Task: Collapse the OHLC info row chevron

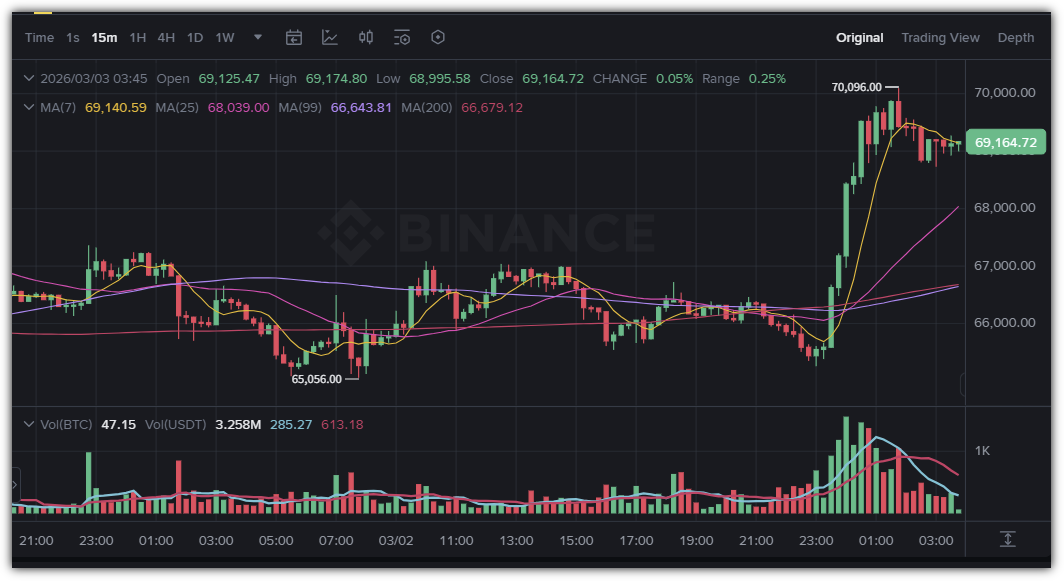Action: pyautogui.click(x=28, y=79)
